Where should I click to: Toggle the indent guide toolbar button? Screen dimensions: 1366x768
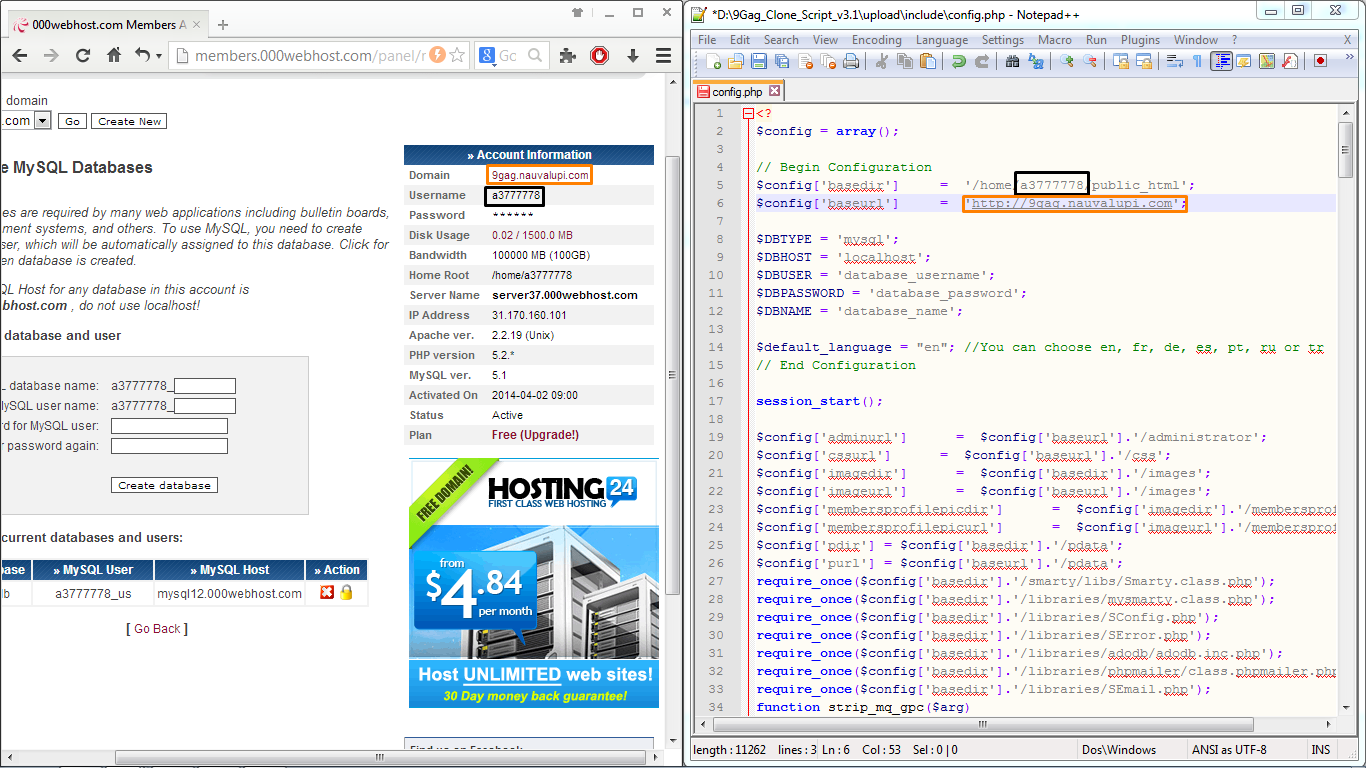pos(1221,61)
